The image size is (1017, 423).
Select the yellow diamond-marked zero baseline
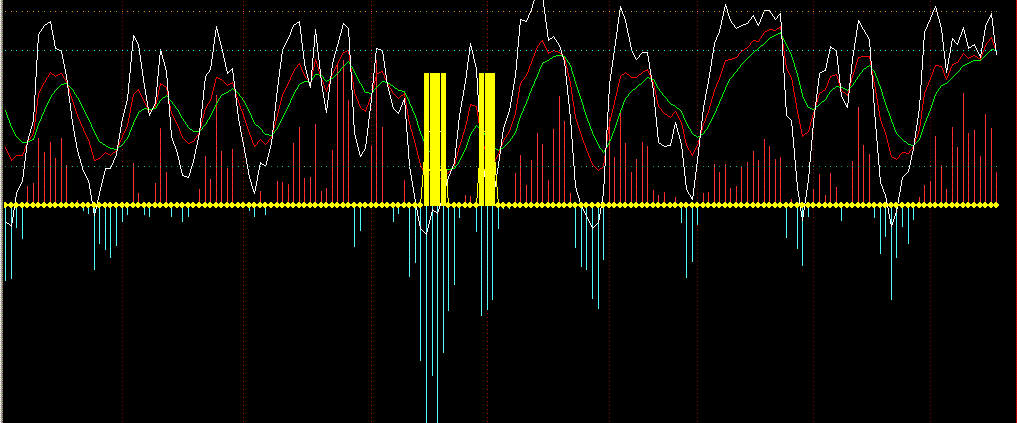coord(501,205)
